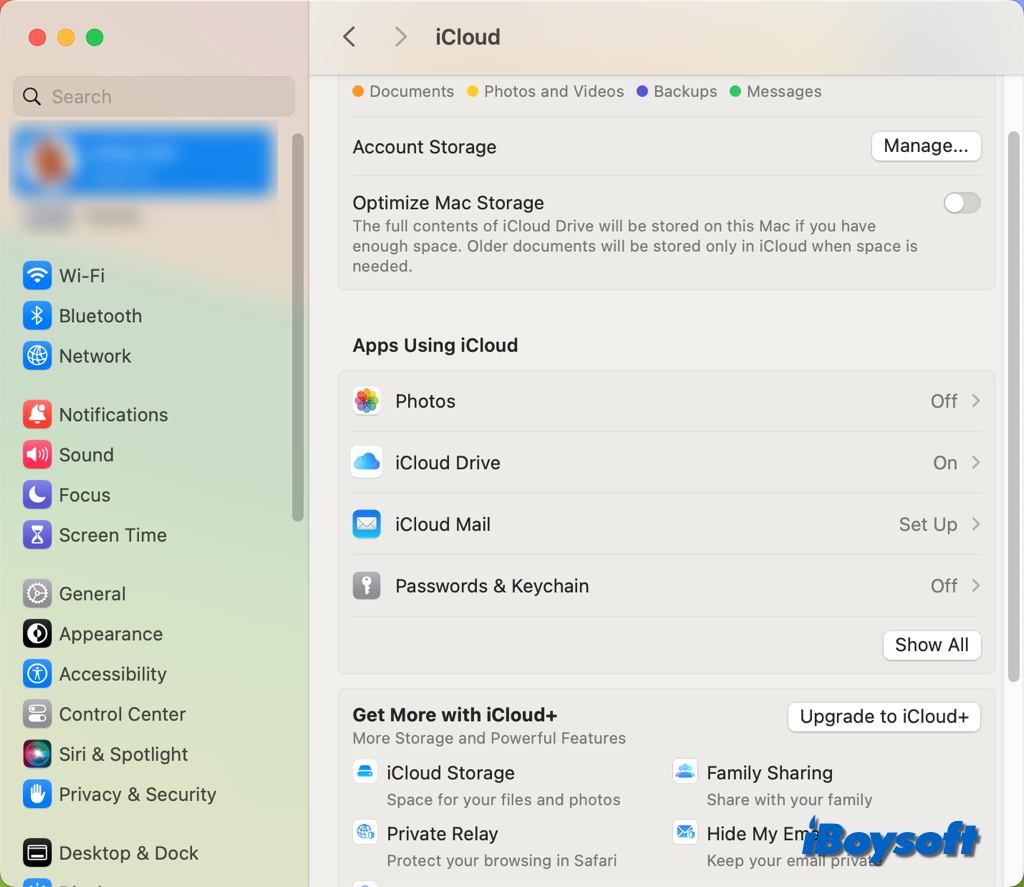
Task: Open Notifications bell icon
Action: point(37,415)
